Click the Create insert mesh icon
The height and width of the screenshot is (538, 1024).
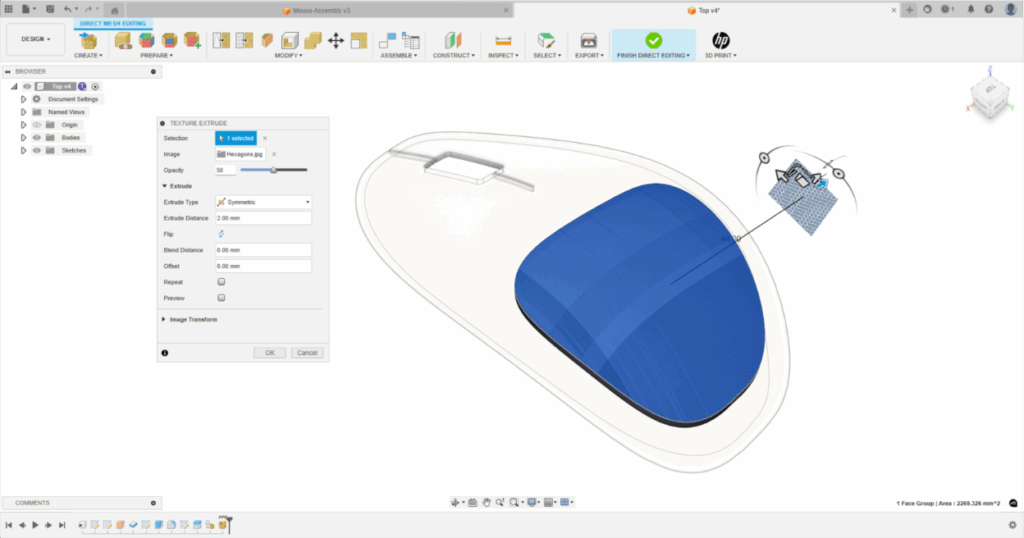click(x=88, y=40)
